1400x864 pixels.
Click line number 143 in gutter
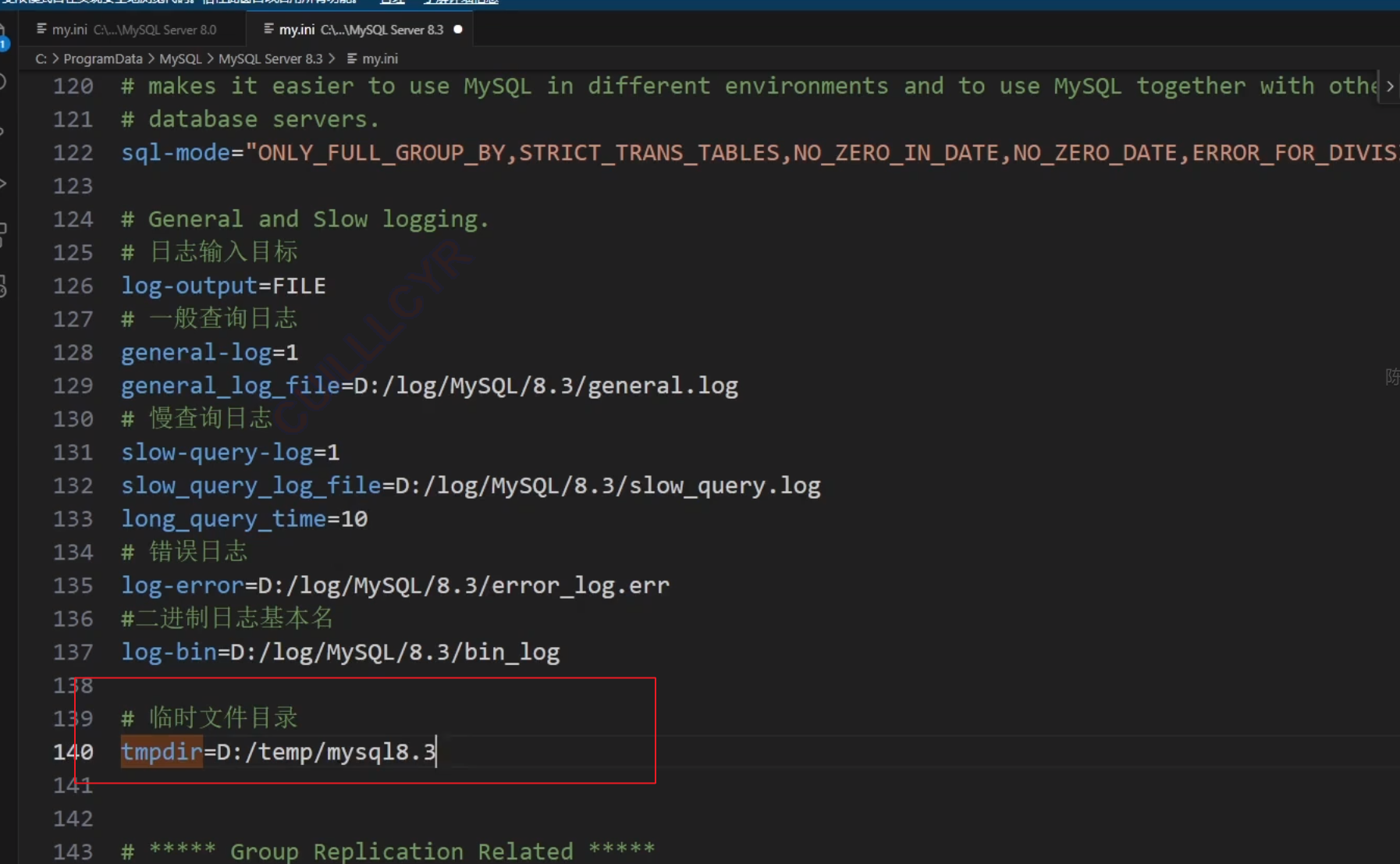tap(73, 852)
